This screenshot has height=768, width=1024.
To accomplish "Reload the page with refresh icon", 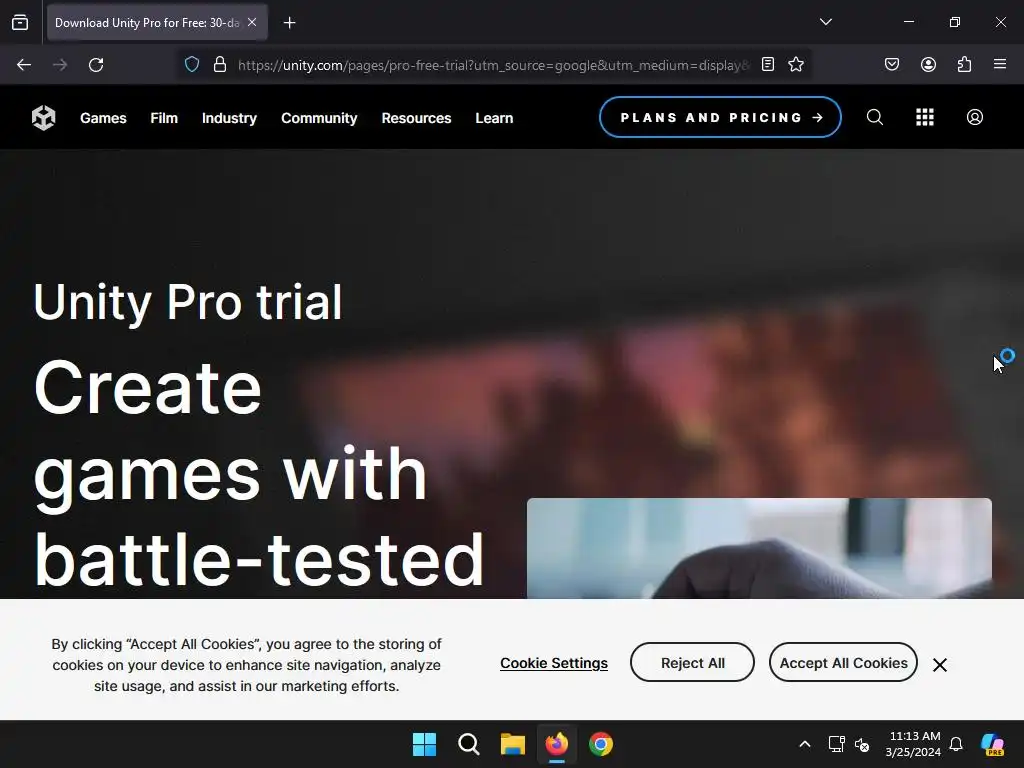I will point(96,65).
